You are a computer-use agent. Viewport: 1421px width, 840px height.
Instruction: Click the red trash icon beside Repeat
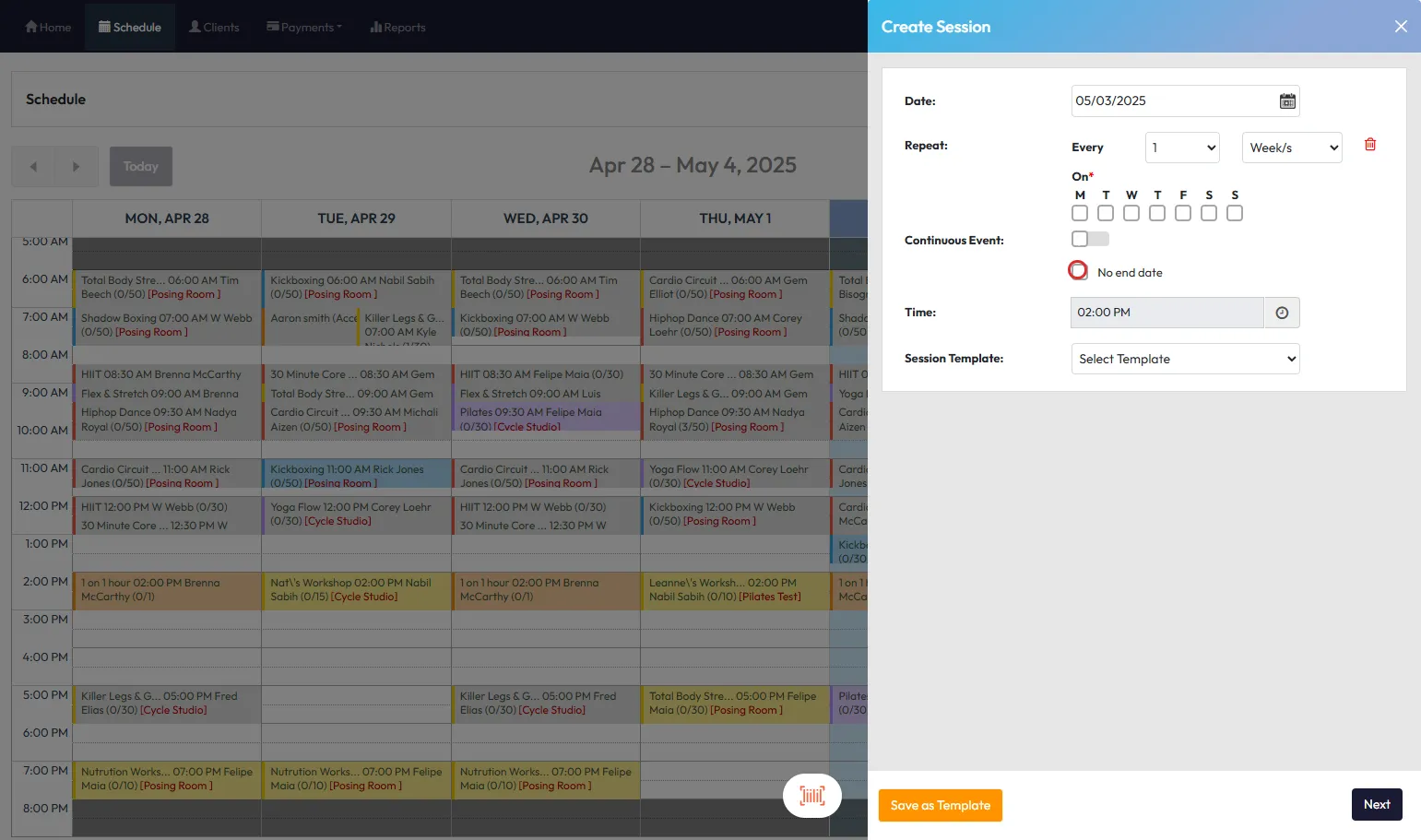click(x=1369, y=145)
